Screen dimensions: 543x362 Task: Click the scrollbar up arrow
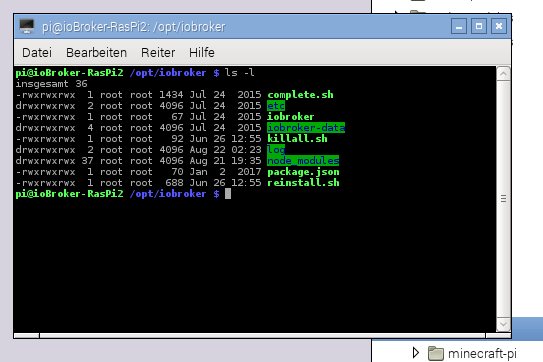pyautogui.click(x=503, y=73)
